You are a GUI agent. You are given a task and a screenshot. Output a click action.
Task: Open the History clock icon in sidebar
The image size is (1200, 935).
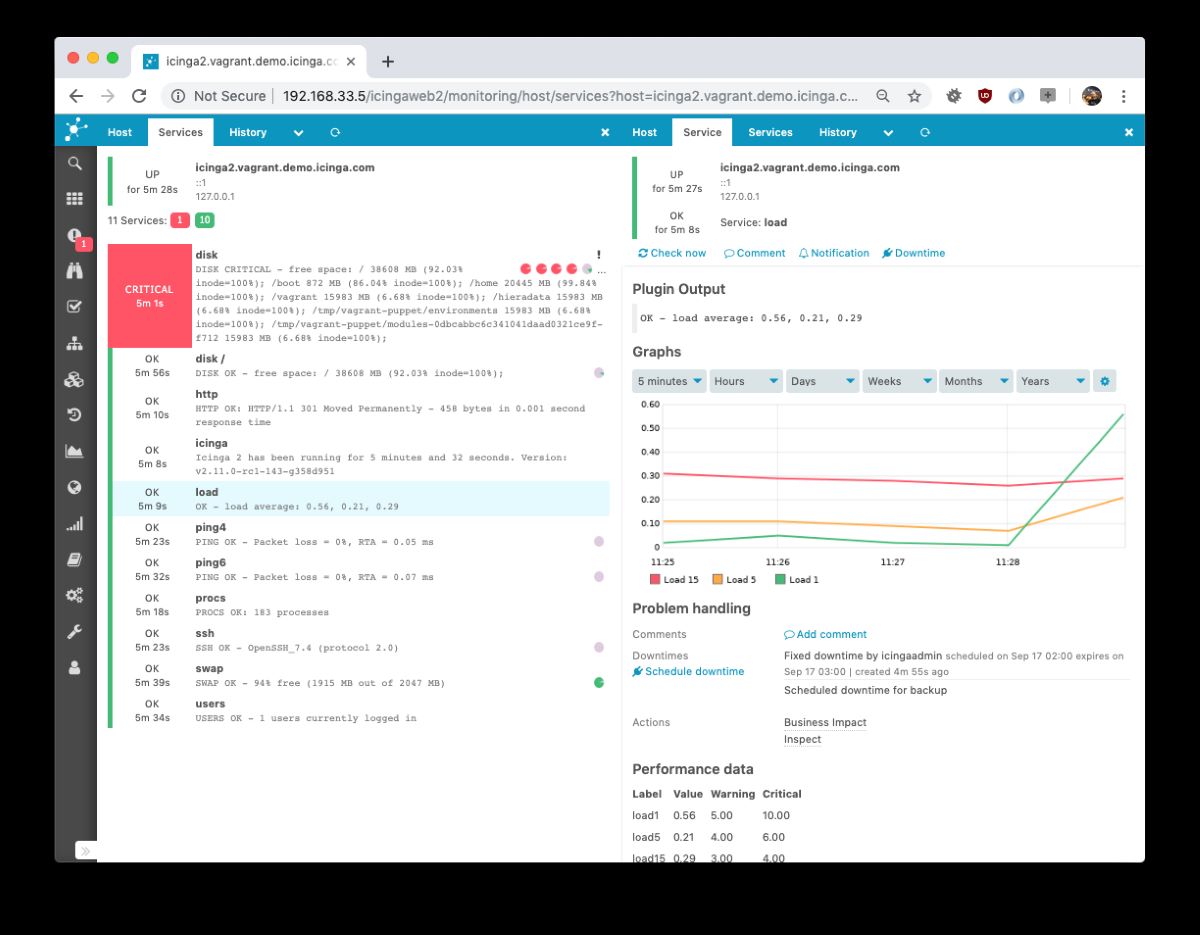point(74,414)
